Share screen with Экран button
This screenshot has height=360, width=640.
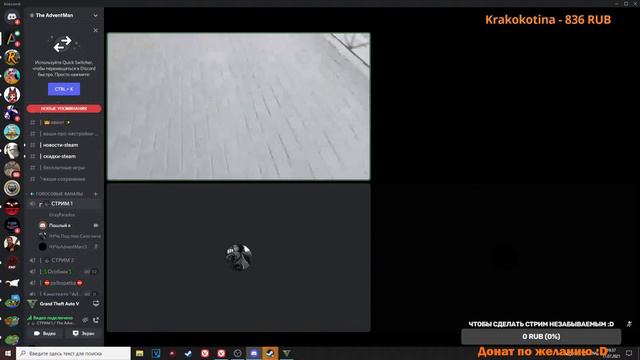pos(83,333)
